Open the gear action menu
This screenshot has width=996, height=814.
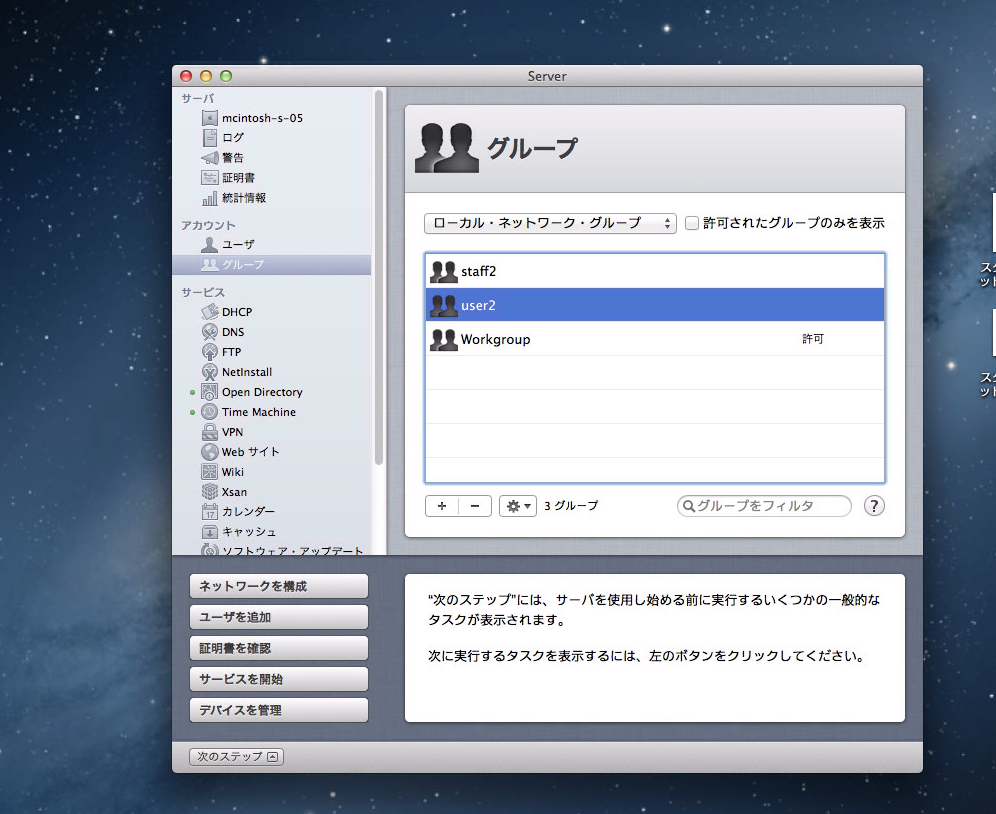coord(518,506)
